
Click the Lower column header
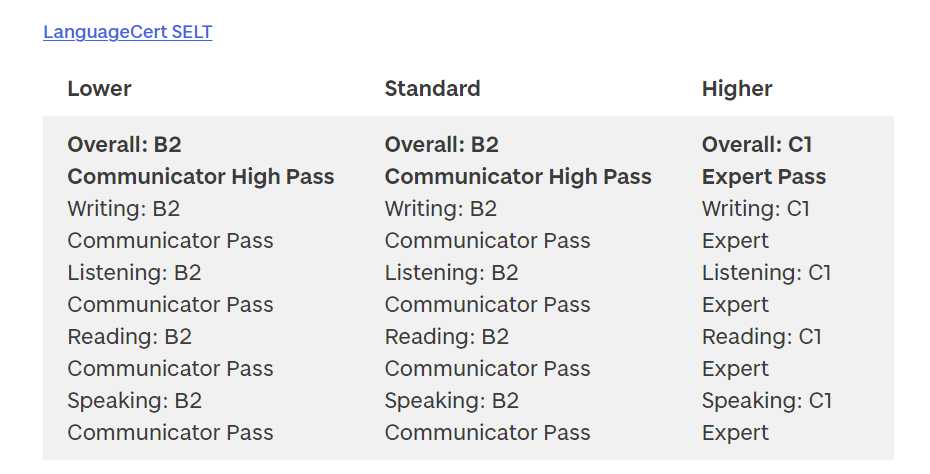coord(99,89)
